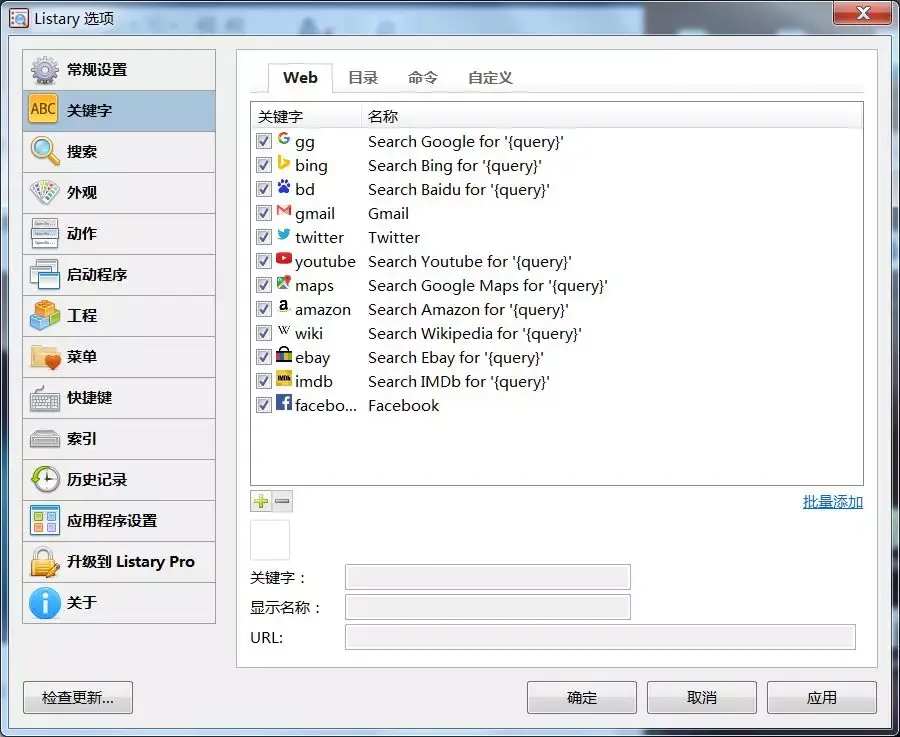Toggle the wiki keyword checkbox

tap(263, 333)
